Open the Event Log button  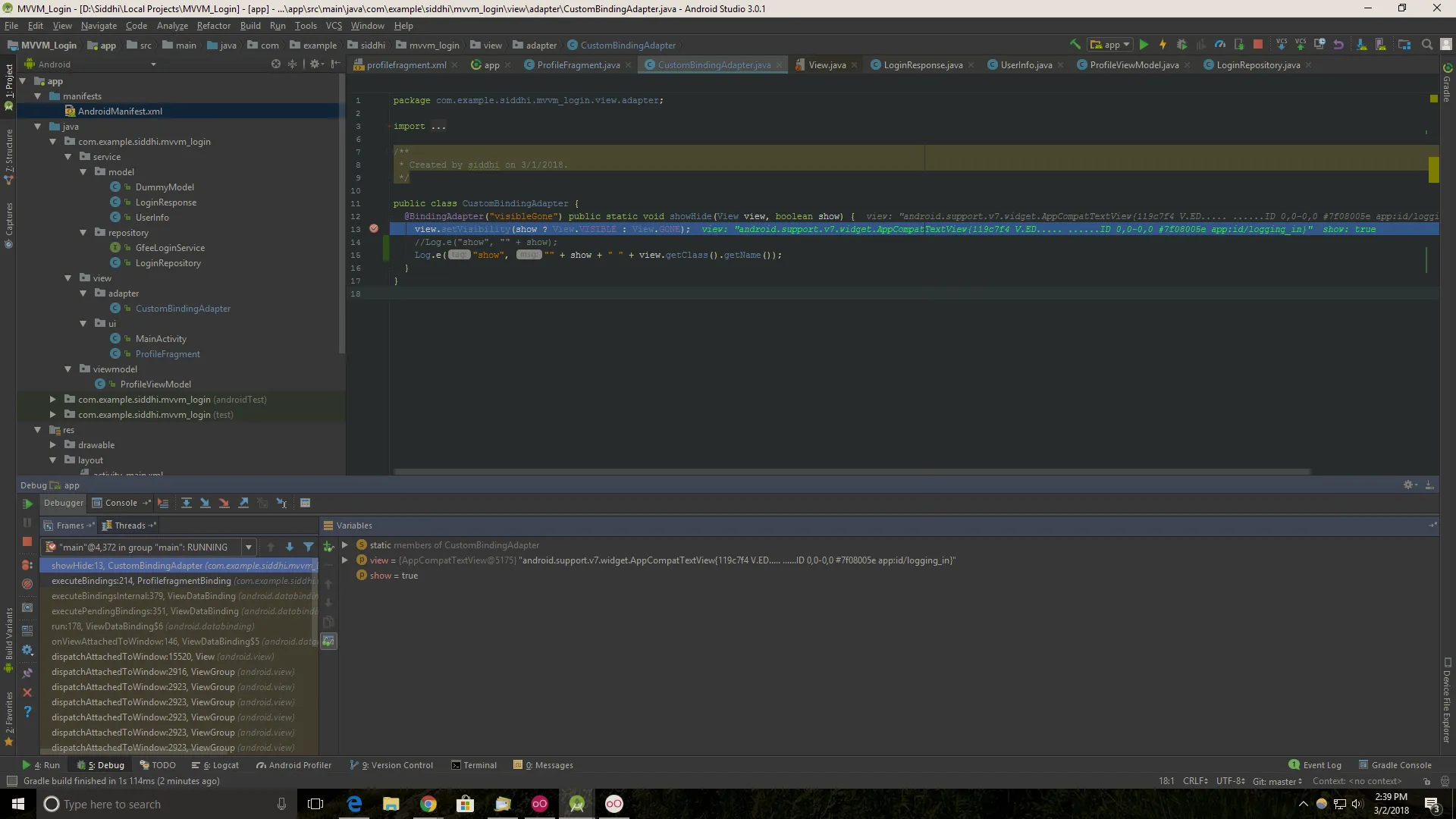coord(1315,765)
